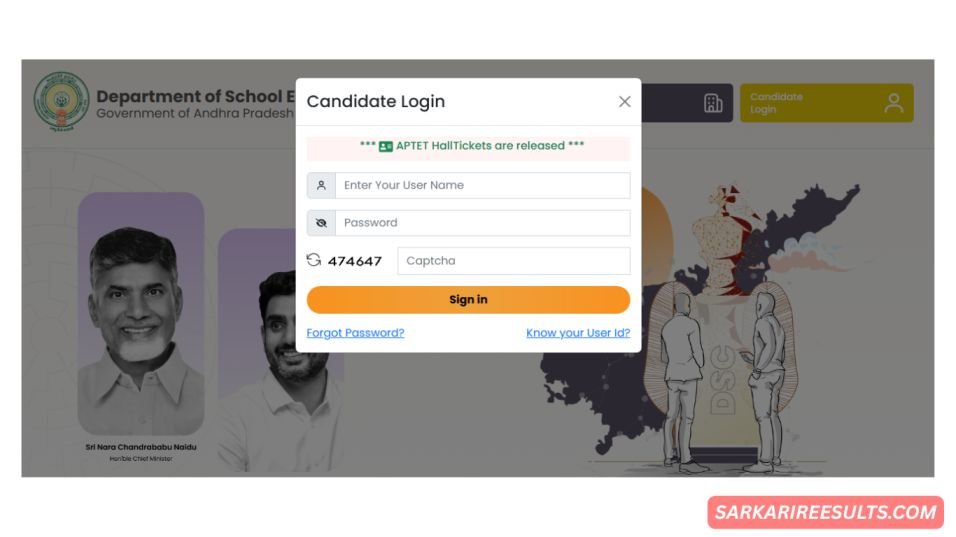The height and width of the screenshot is (537, 956).
Task: Close the Candidate Login dialog
Action: pyautogui.click(x=624, y=102)
